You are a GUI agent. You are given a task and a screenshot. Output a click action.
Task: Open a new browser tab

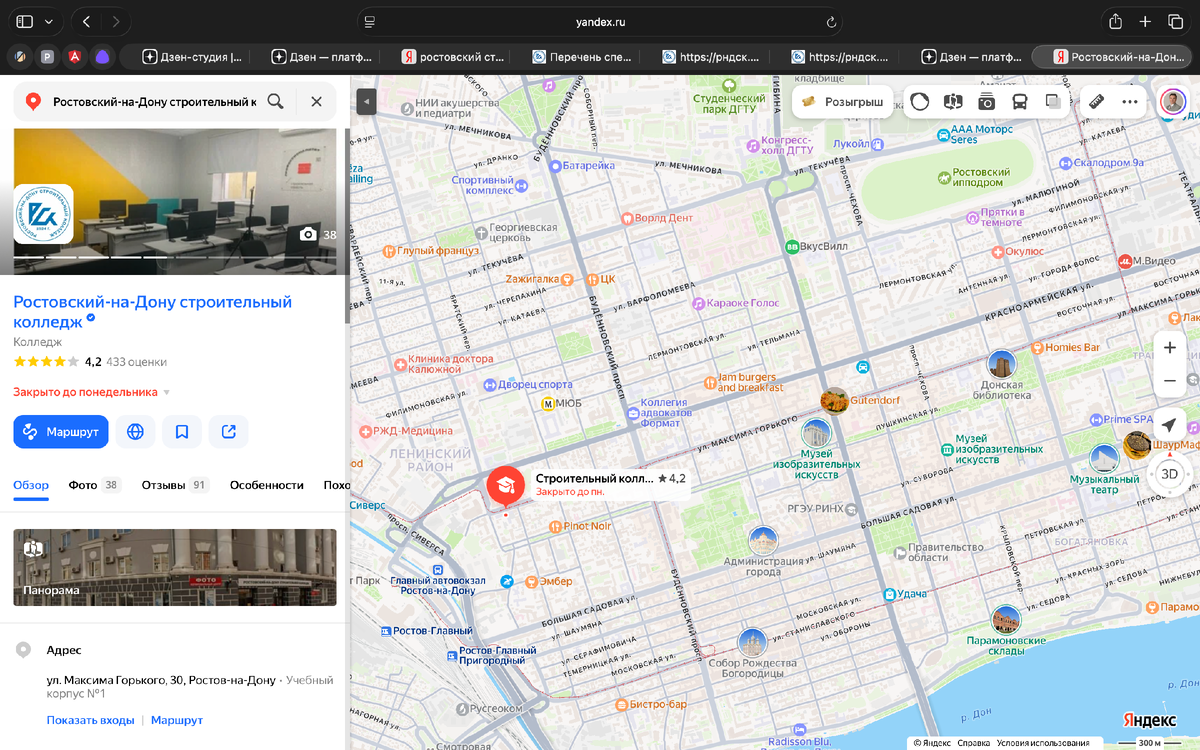coord(1146,21)
